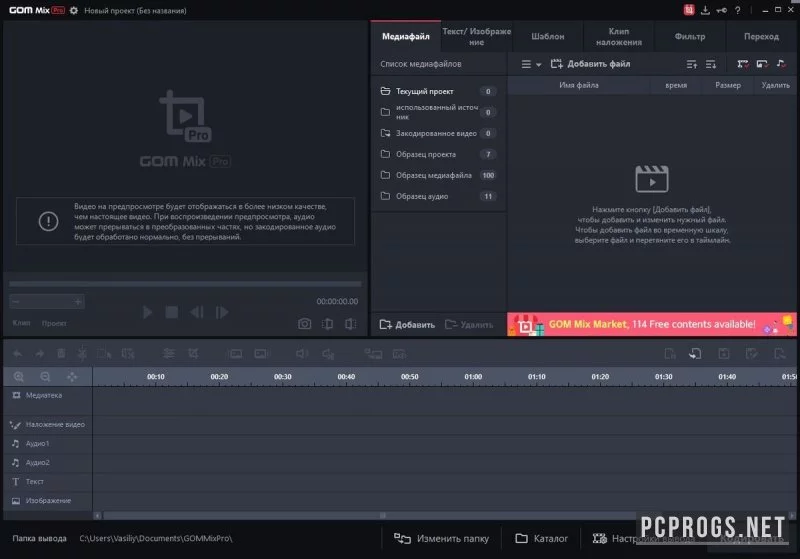The height and width of the screenshot is (559, 800).
Task: Click the download icon in title bar
Action: coord(705,10)
